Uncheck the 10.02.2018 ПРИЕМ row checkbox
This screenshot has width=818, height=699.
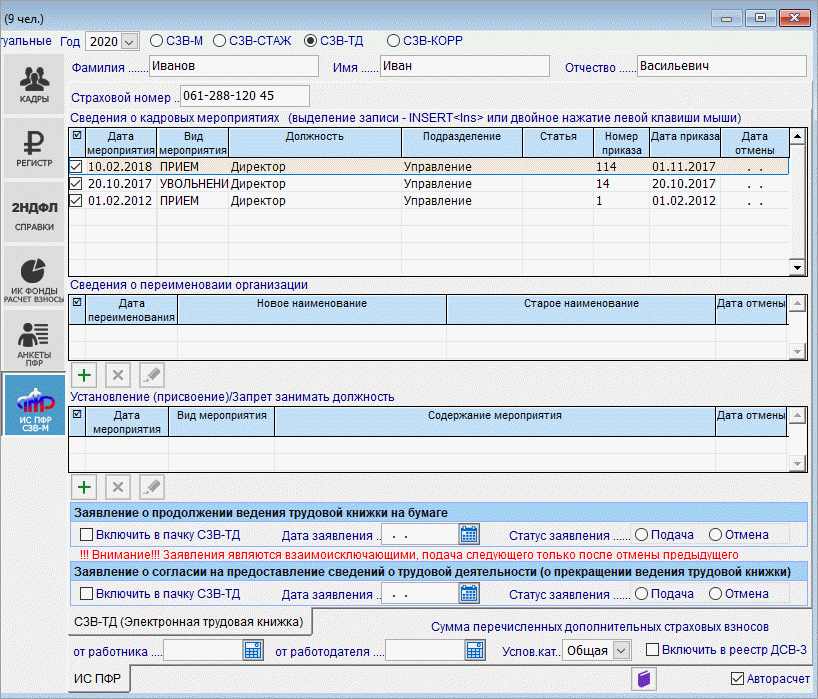point(76,166)
